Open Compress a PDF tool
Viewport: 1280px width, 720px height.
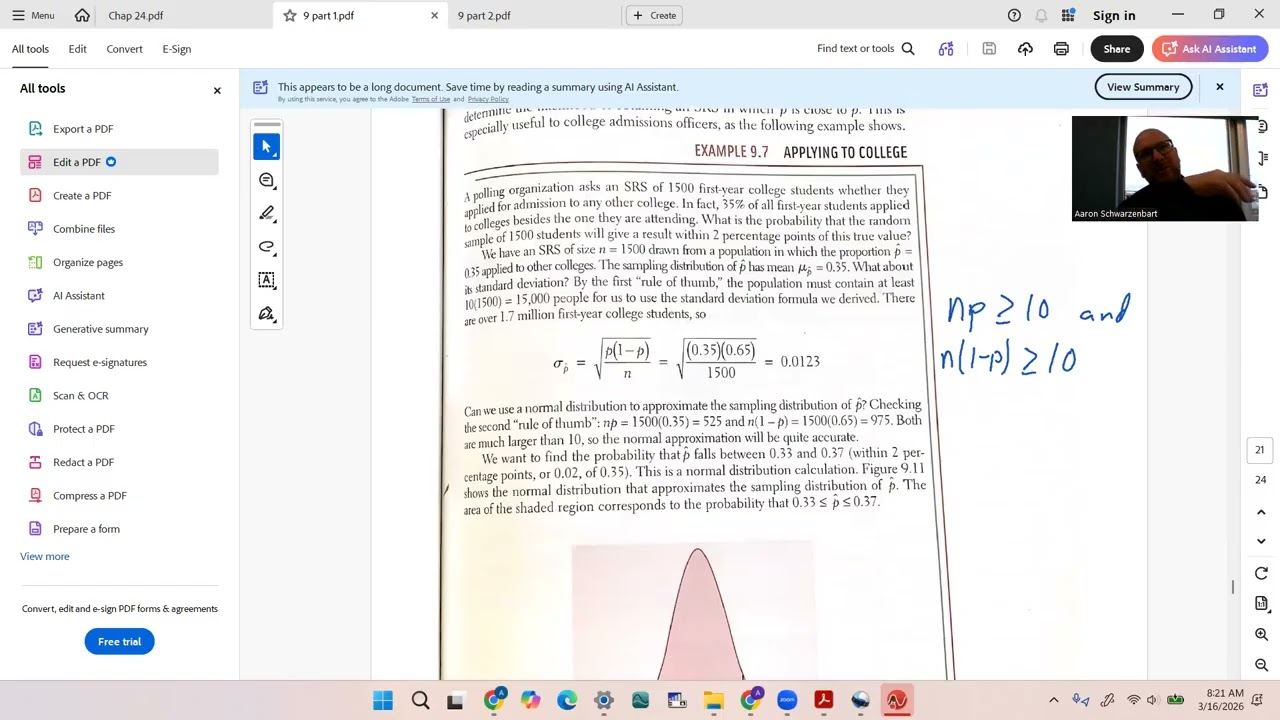90,496
